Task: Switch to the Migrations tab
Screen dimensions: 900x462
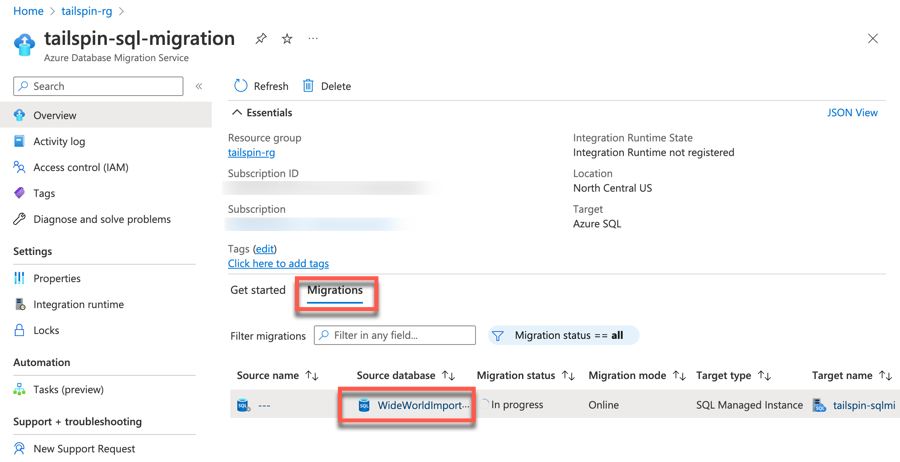Action: (x=335, y=290)
